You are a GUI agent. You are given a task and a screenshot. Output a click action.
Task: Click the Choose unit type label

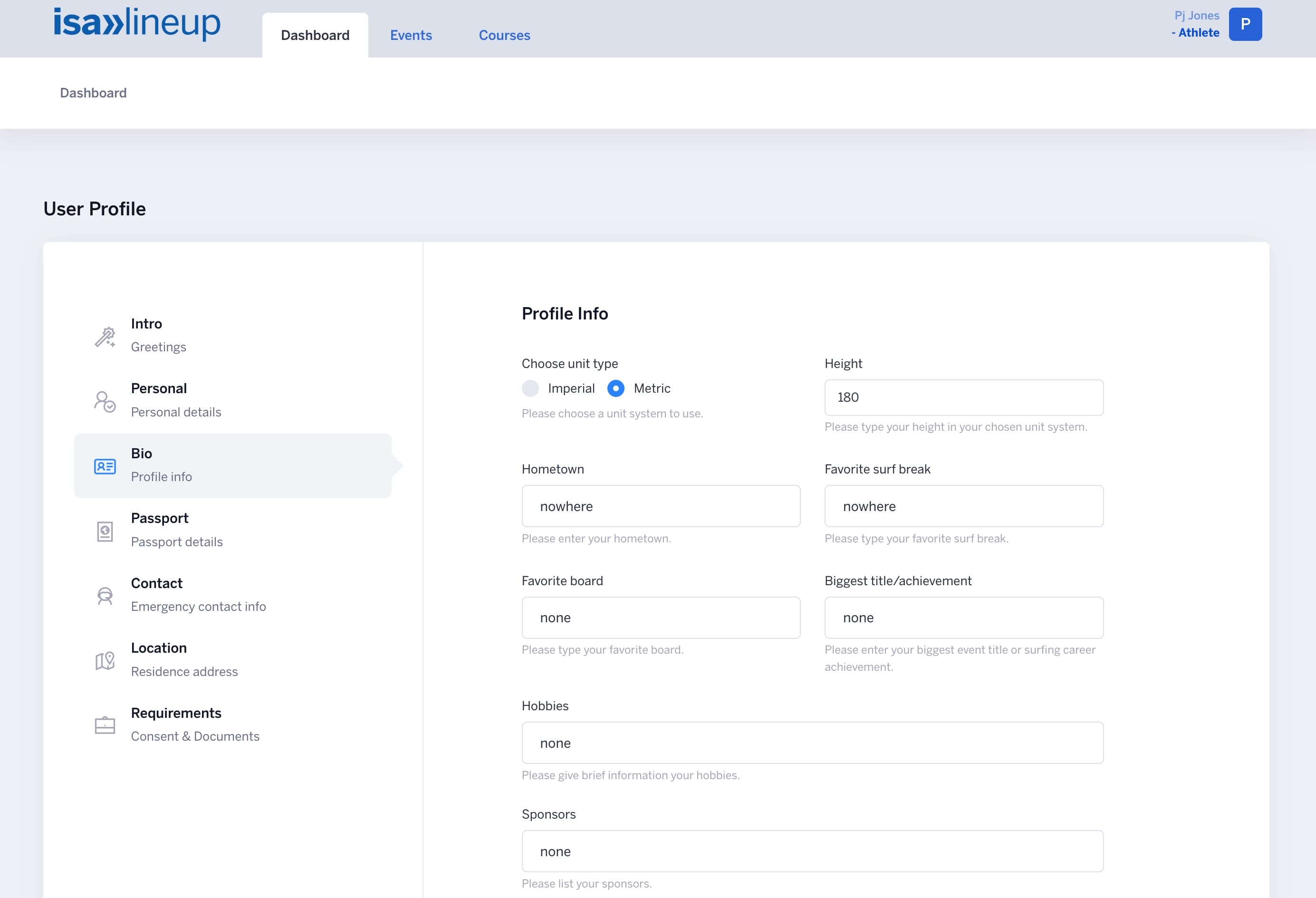point(570,364)
